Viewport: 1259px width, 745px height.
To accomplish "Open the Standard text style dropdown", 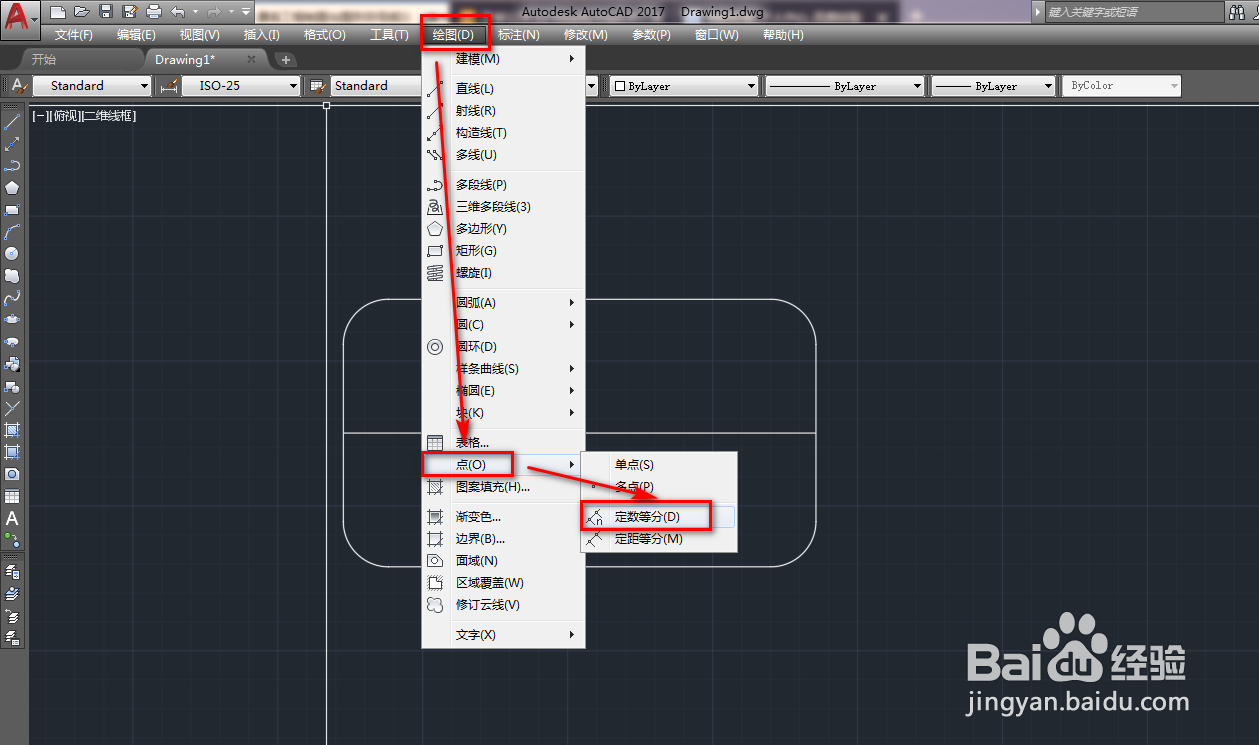I will [92, 86].
